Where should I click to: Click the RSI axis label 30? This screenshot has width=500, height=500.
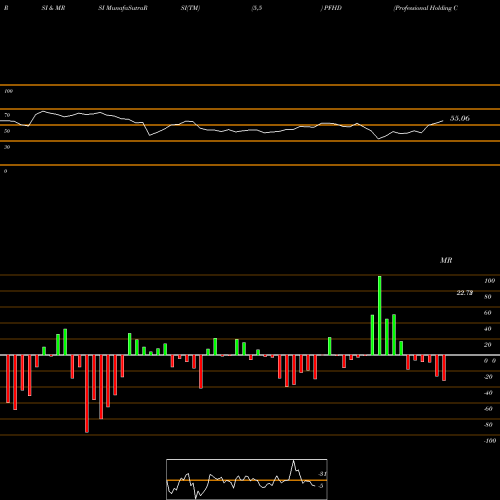coord(7,147)
